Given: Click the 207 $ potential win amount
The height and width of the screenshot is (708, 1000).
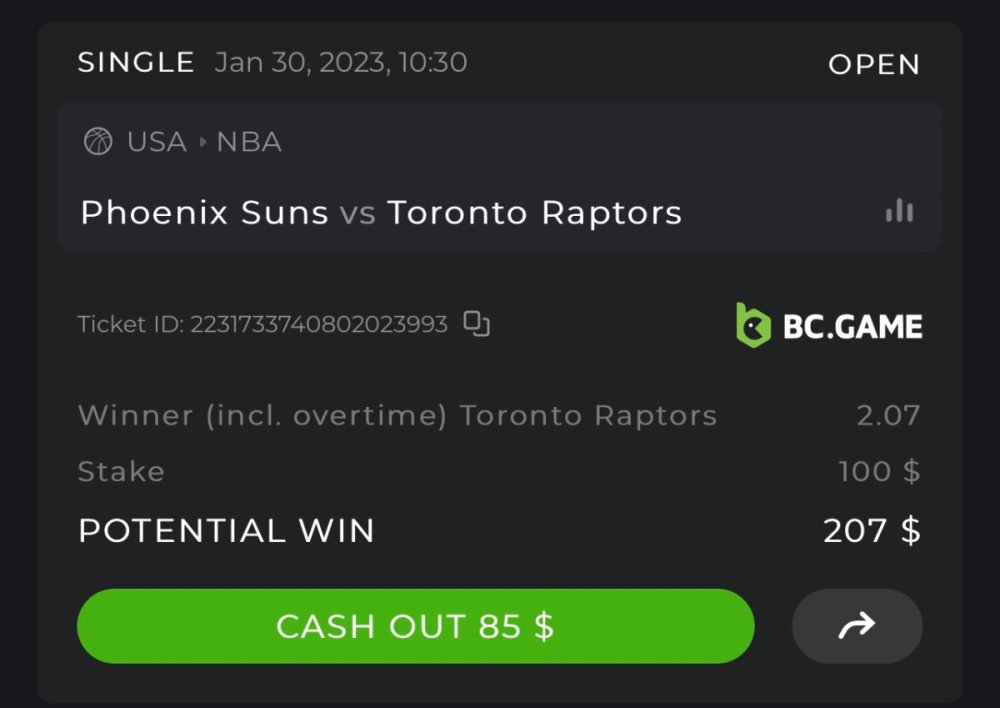Looking at the screenshot, I should tap(871, 530).
